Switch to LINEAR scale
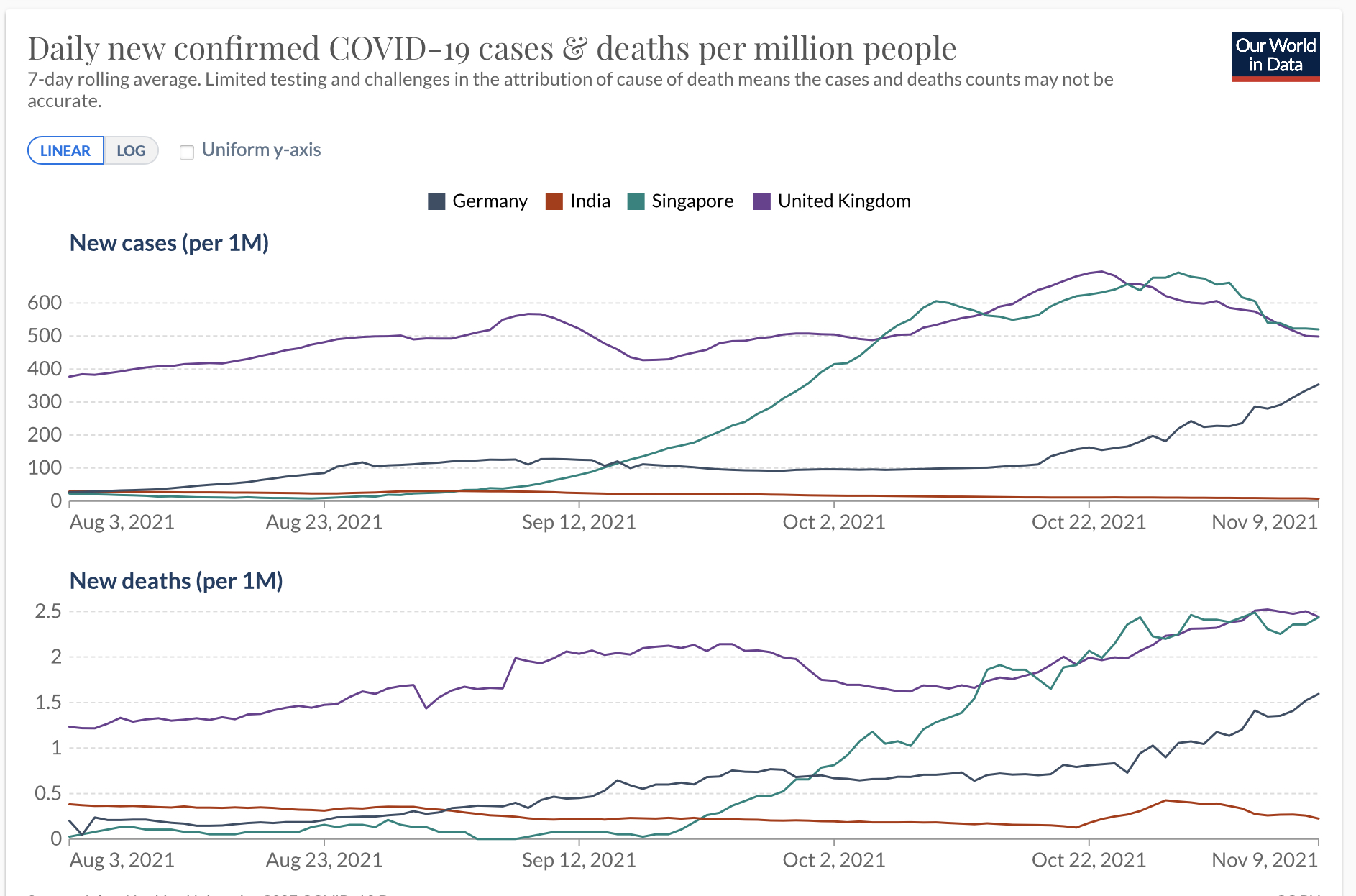 click(65, 150)
